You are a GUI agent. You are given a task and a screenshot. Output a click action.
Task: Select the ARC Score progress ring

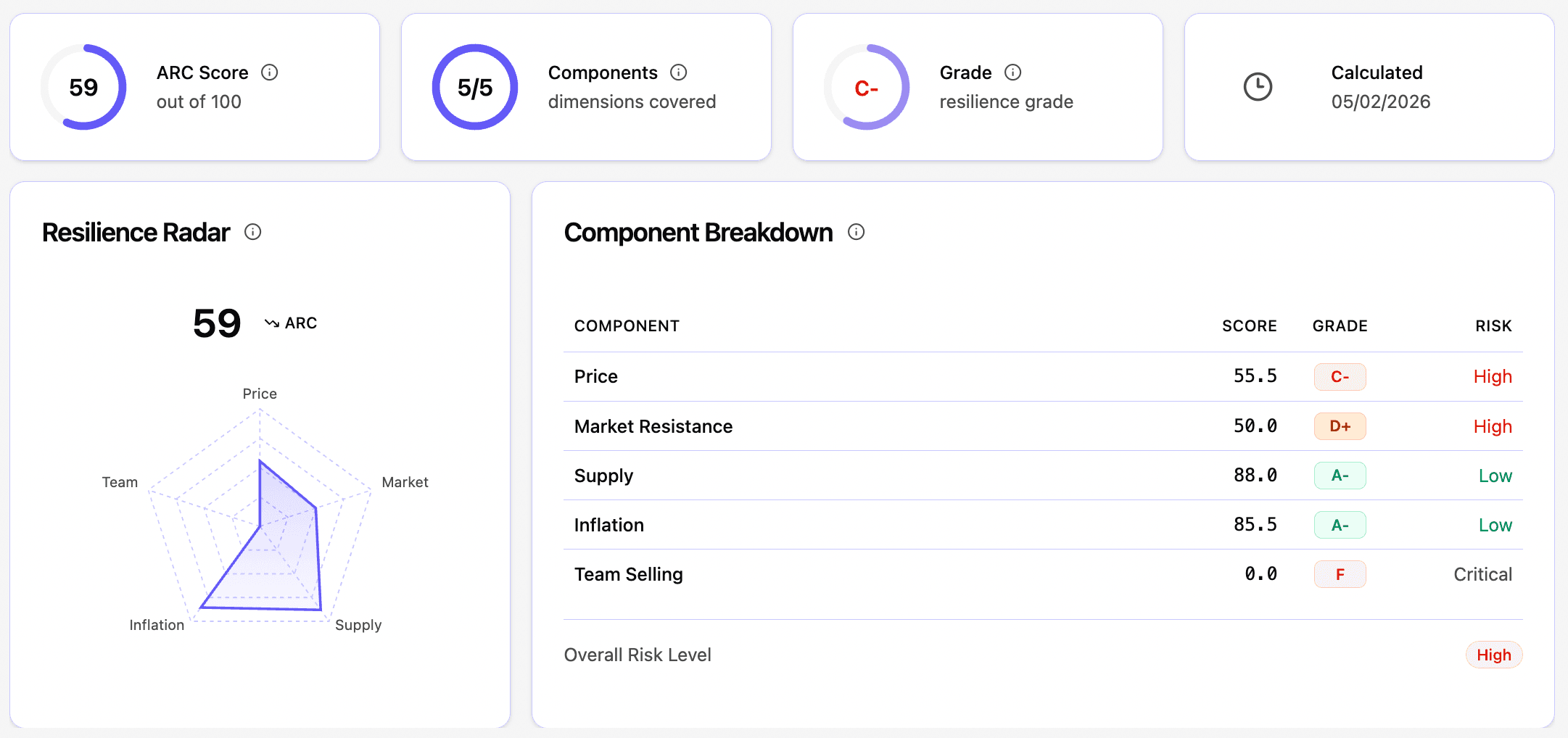click(x=85, y=86)
